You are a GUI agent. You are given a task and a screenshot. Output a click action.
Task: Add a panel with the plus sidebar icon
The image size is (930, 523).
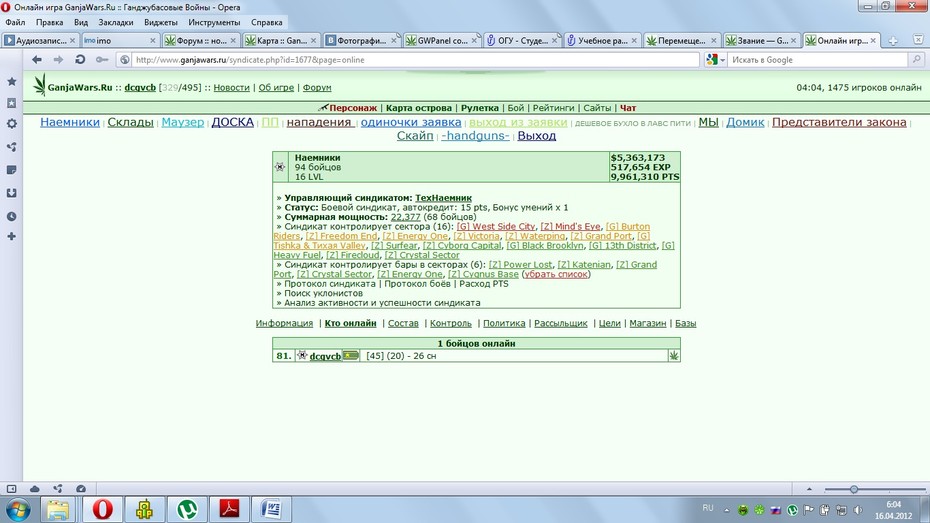tap(11, 236)
